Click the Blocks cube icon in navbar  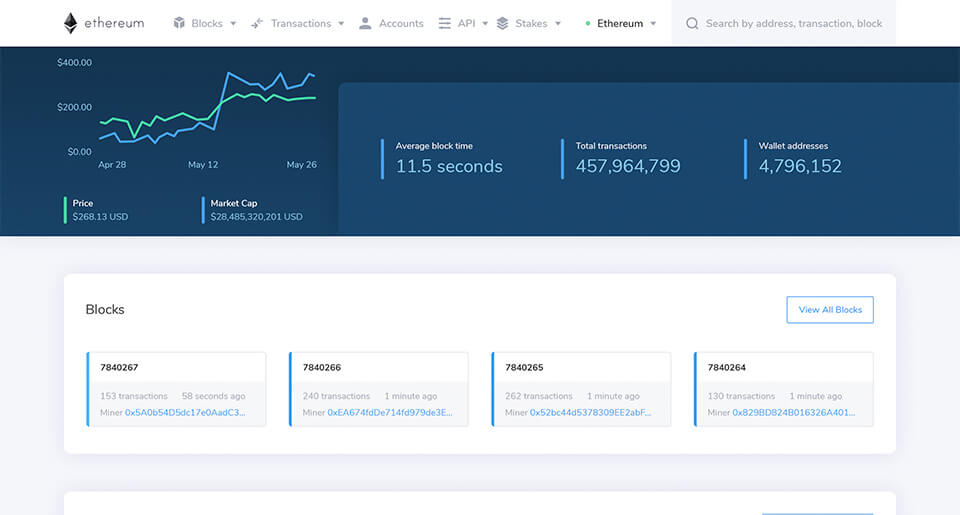point(179,23)
